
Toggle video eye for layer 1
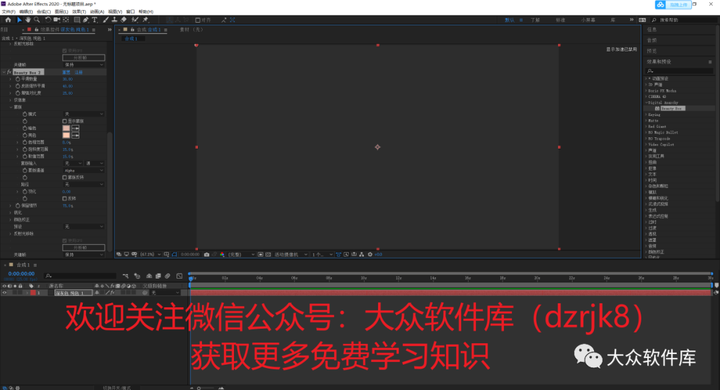(x=4, y=293)
